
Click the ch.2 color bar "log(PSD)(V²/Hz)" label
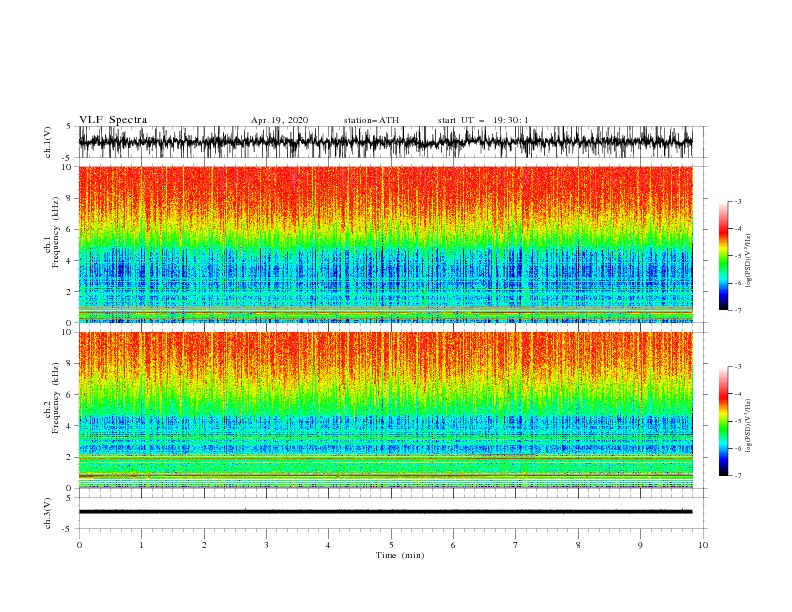749,425
